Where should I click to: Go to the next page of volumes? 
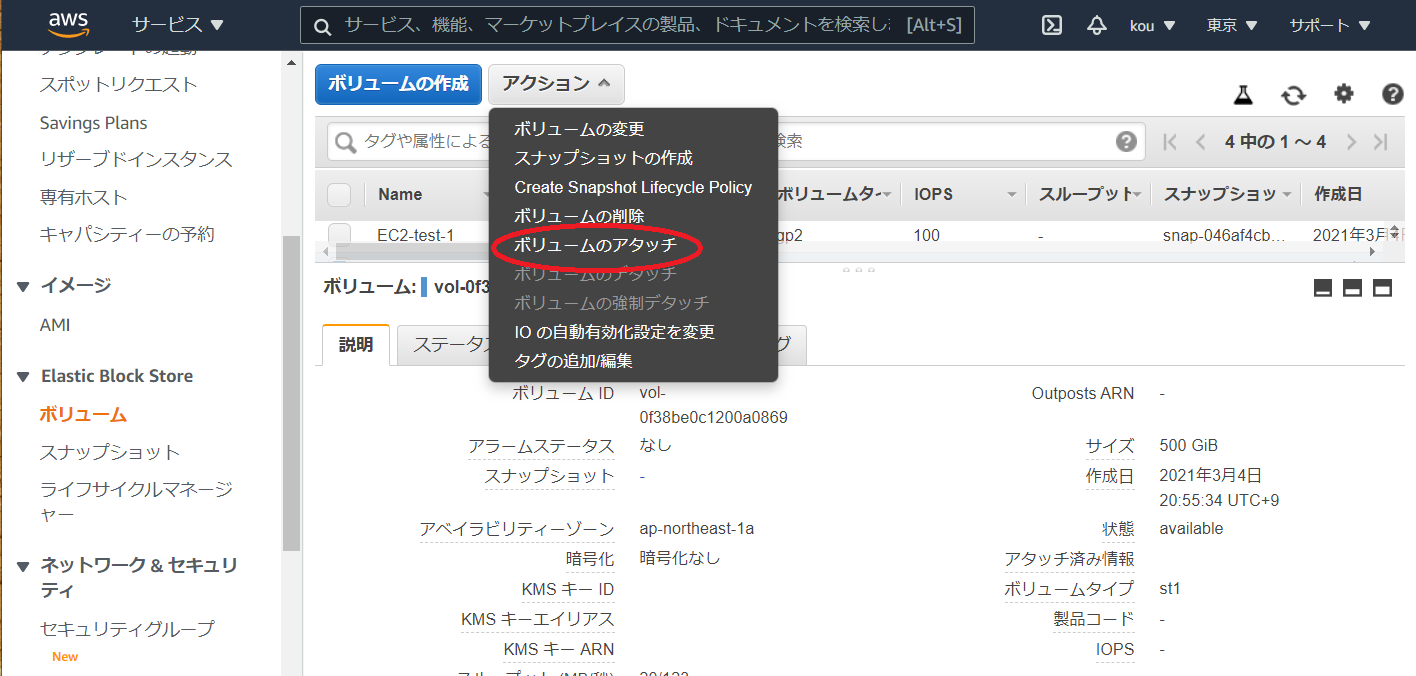click(x=1351, y=141)
